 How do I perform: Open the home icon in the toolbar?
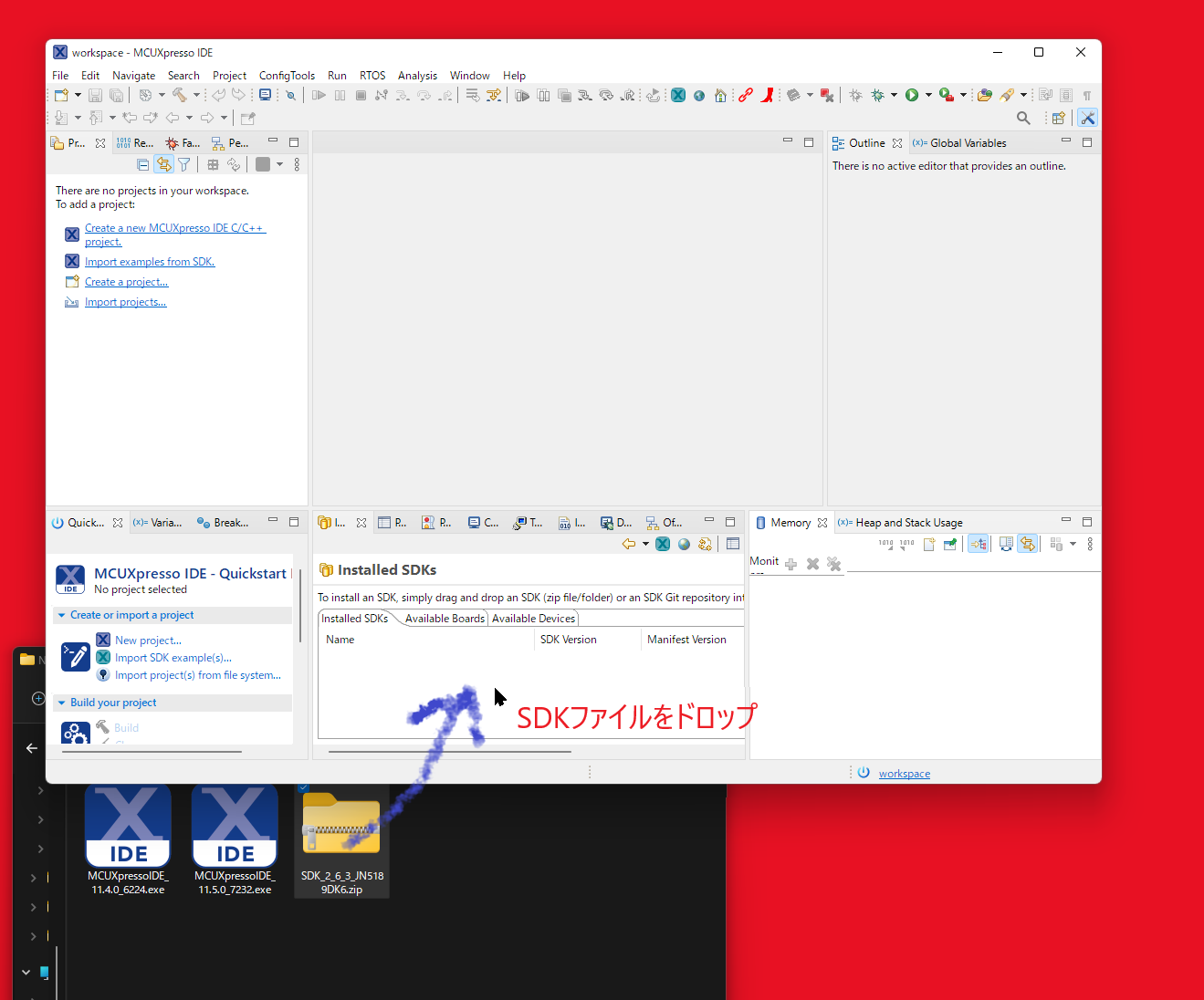(720, 95)
